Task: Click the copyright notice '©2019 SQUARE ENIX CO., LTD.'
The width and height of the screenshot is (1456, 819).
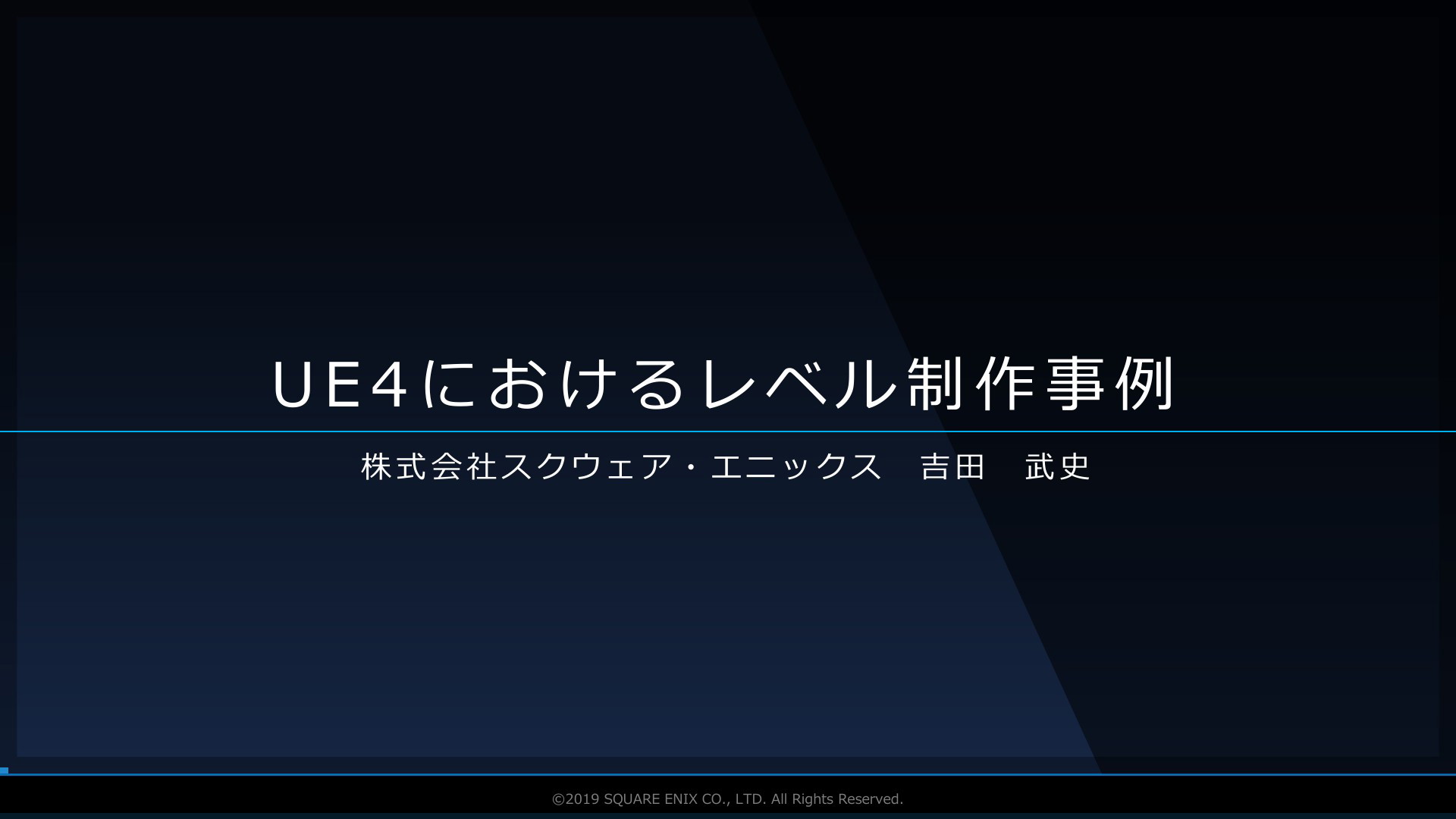Action: tap(658, 799)
